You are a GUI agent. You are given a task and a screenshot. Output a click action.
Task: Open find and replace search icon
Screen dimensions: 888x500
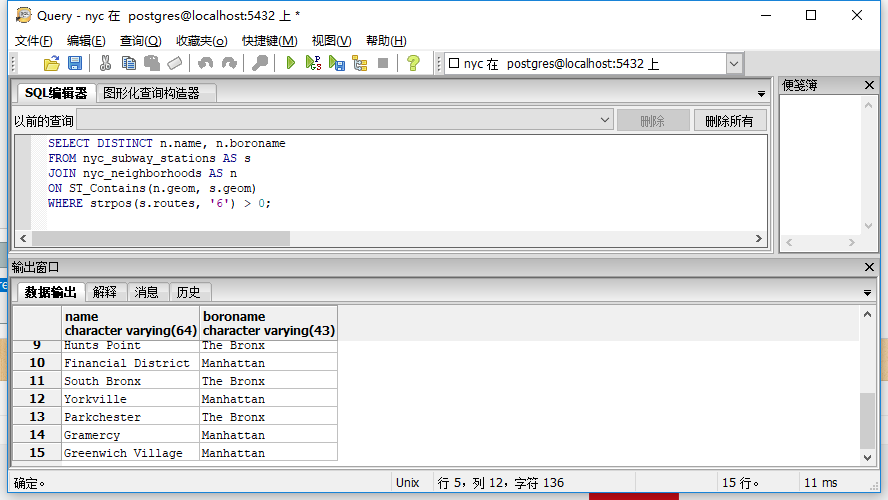pos(260,63)
